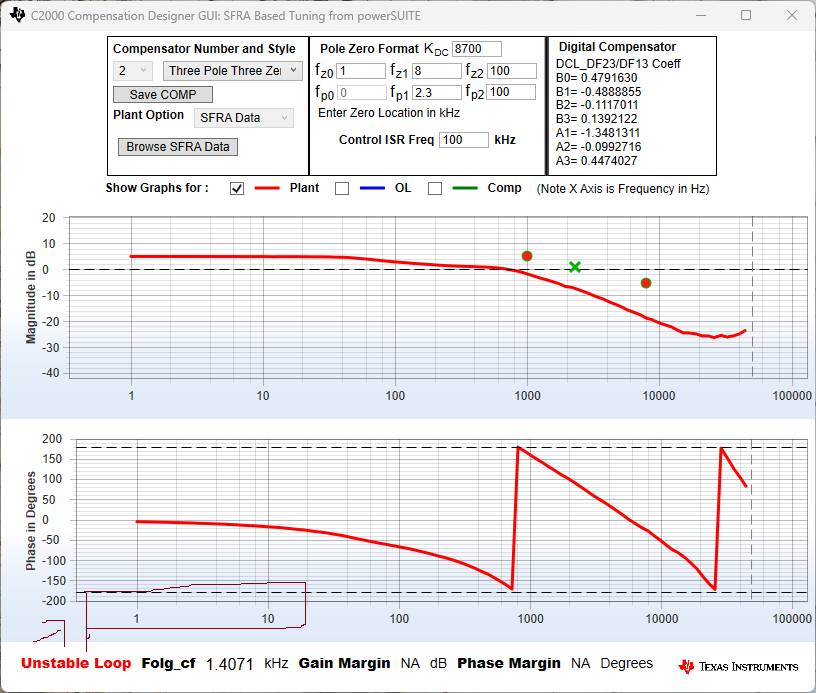Click the A3= 0.4474027 coefficient text
This screenshot has height=693, width=816.
click(x=596, y=161)
